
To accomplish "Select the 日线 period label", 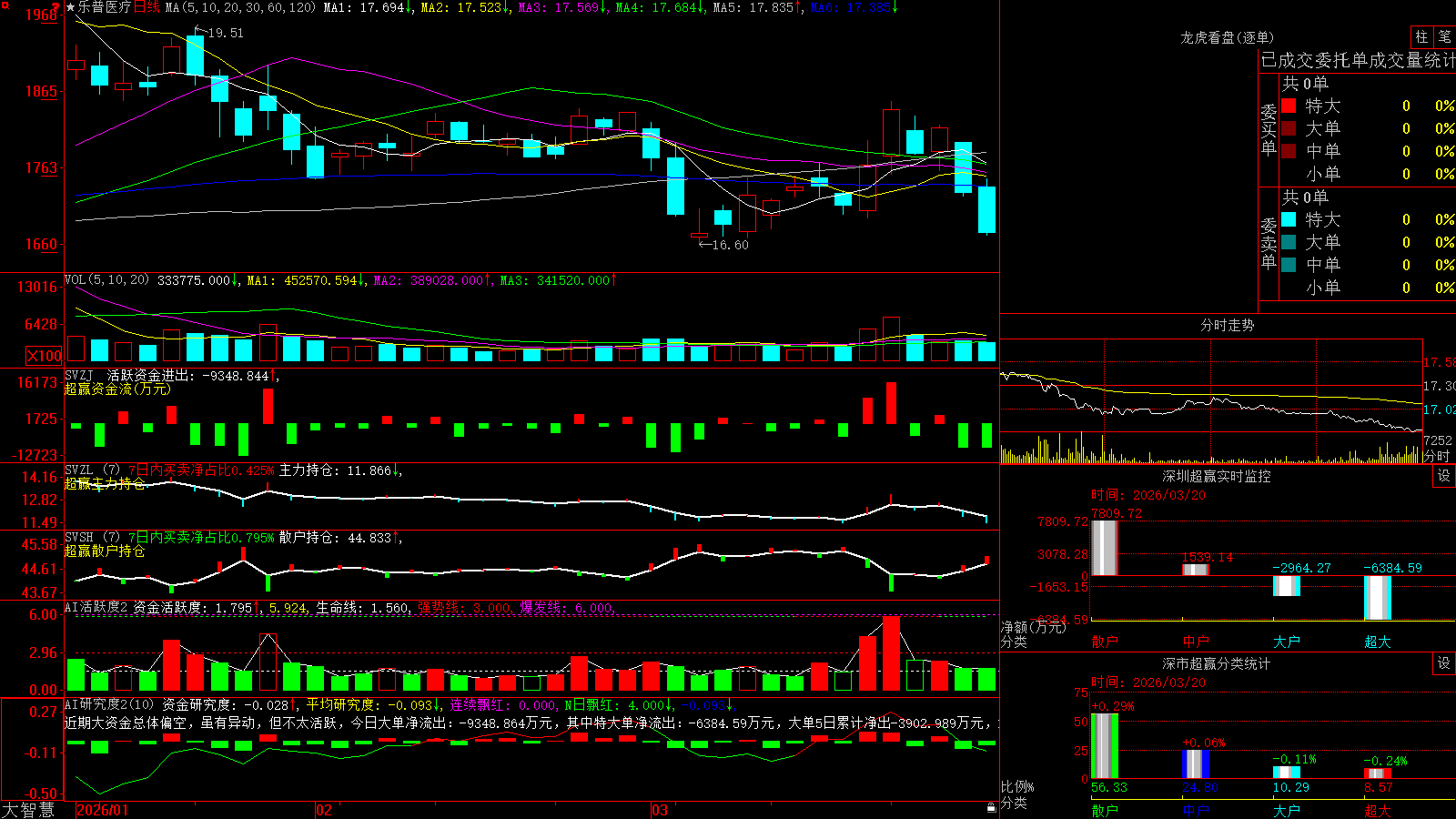I will pos(147,7).
